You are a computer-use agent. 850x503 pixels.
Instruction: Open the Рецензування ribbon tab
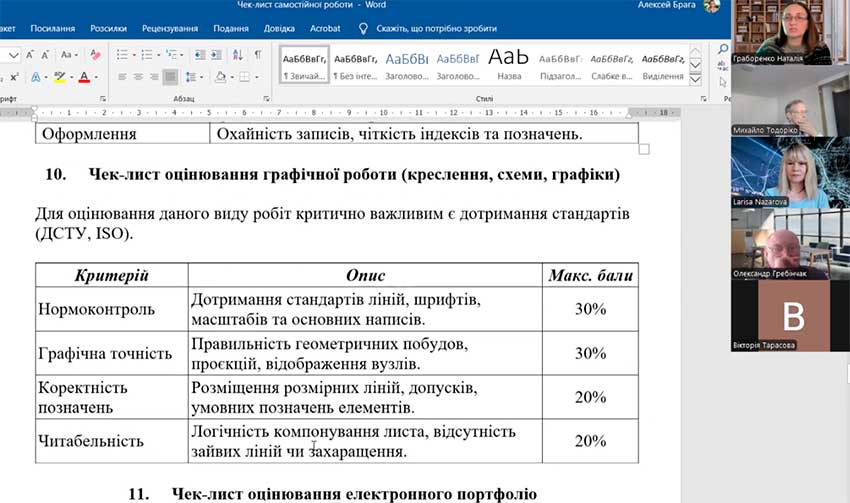(x=169, y=28)
